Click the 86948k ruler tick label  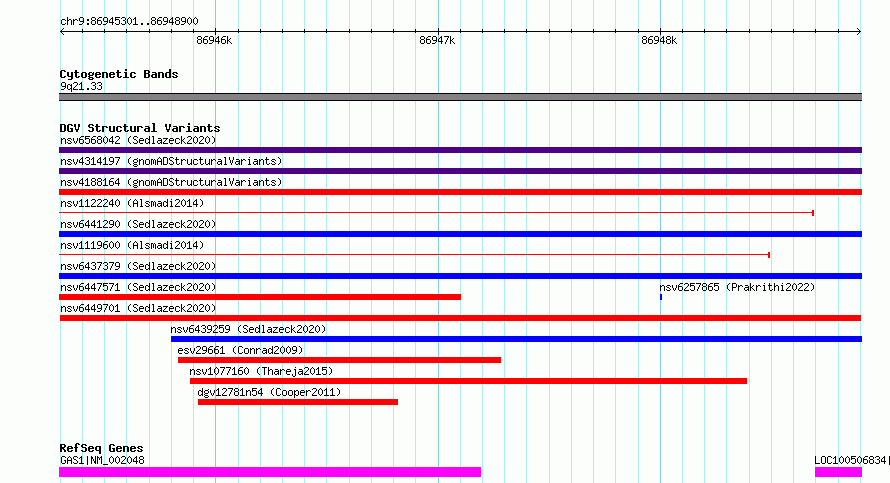click(659, 41)
